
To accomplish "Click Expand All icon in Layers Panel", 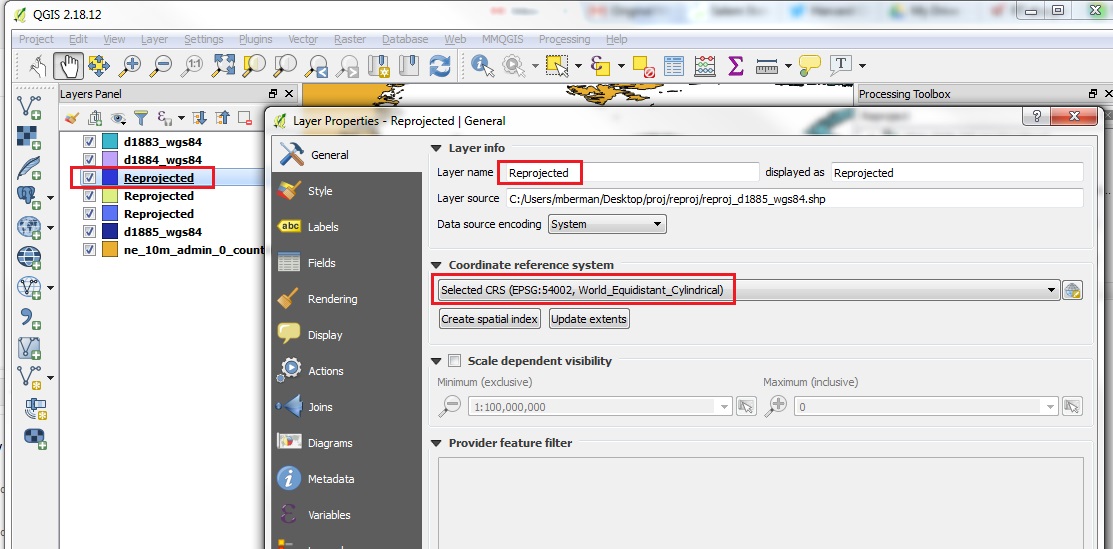I will pyautogui.click(x=199, y=117).
